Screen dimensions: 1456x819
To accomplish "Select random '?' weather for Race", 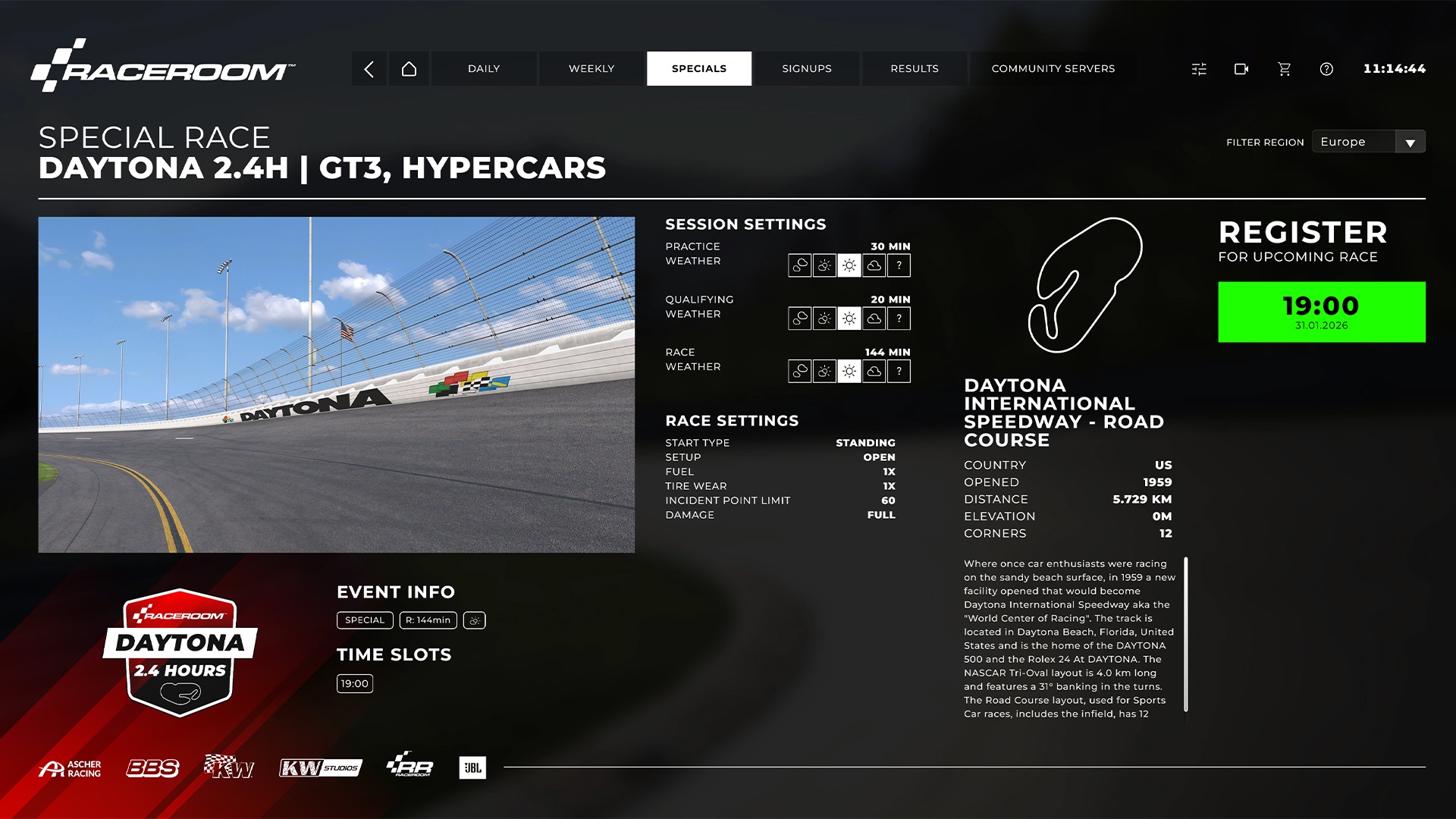I will point(899,371).
